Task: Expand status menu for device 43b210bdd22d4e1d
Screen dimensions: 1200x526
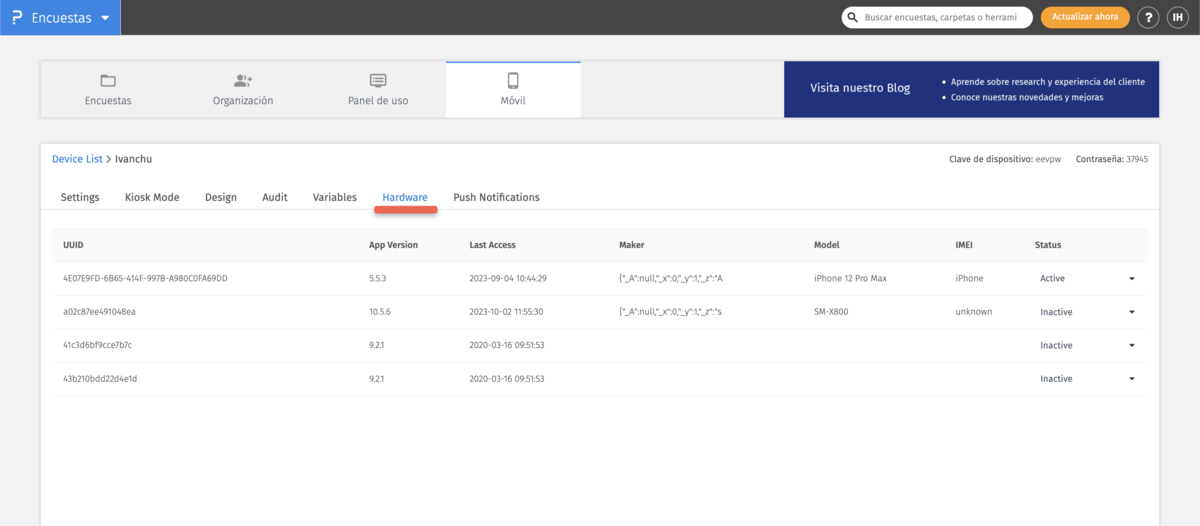Action: 1132,379
